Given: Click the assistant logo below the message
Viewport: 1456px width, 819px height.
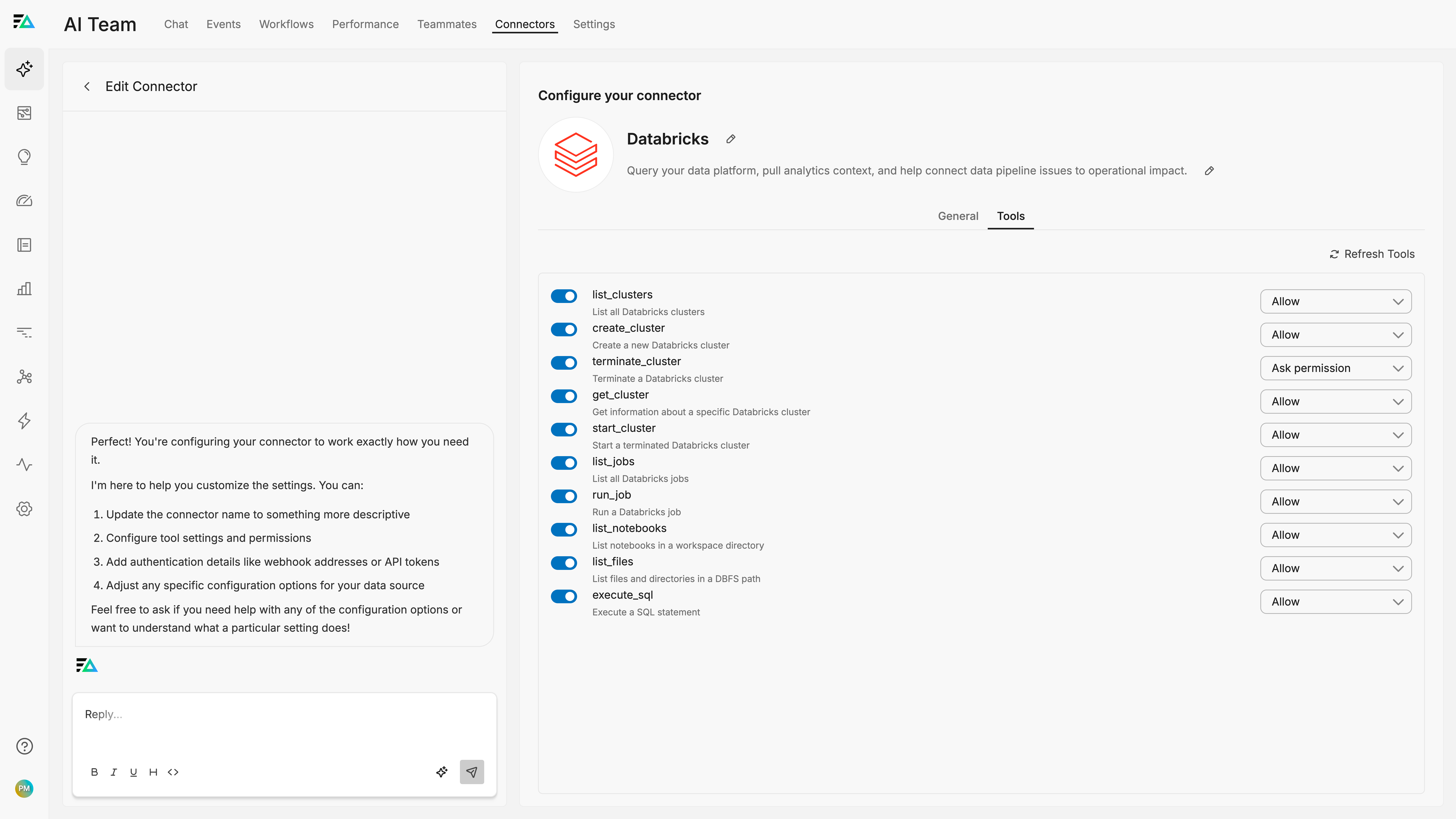Looking at the screenshot, I should 87,665.
